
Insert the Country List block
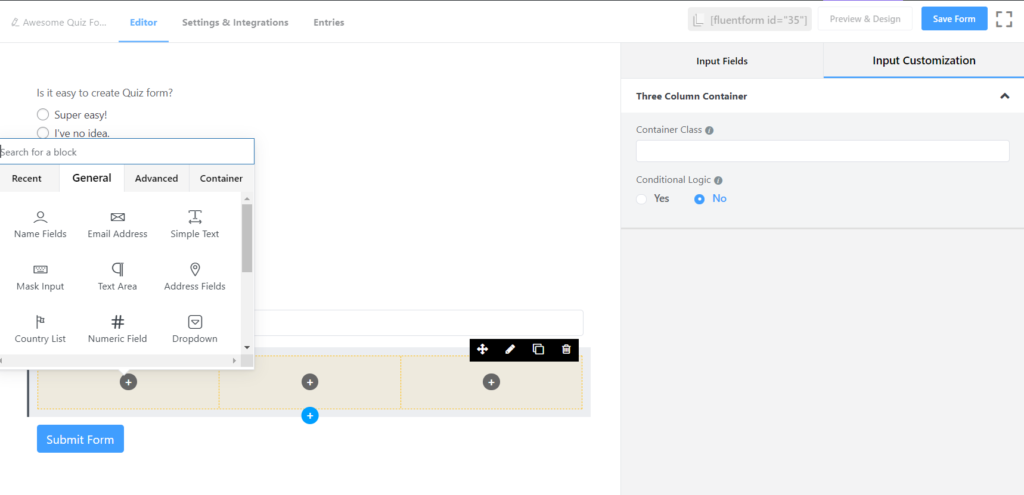tap(40, 330)
